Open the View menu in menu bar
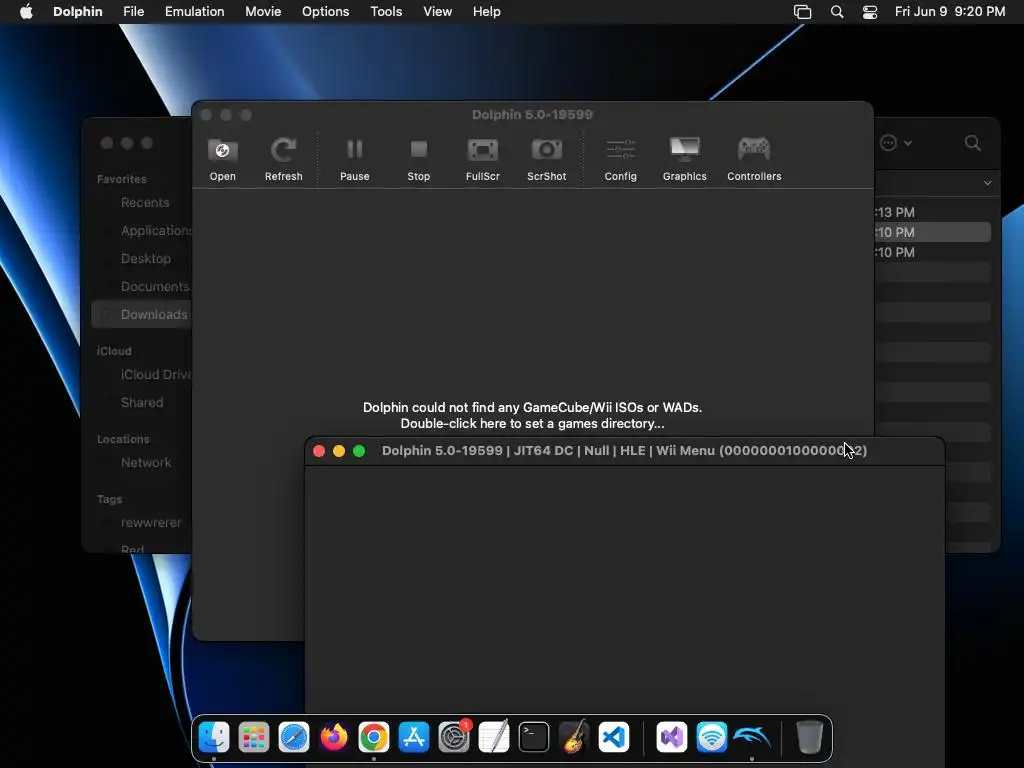 click(x=438, y=12)
